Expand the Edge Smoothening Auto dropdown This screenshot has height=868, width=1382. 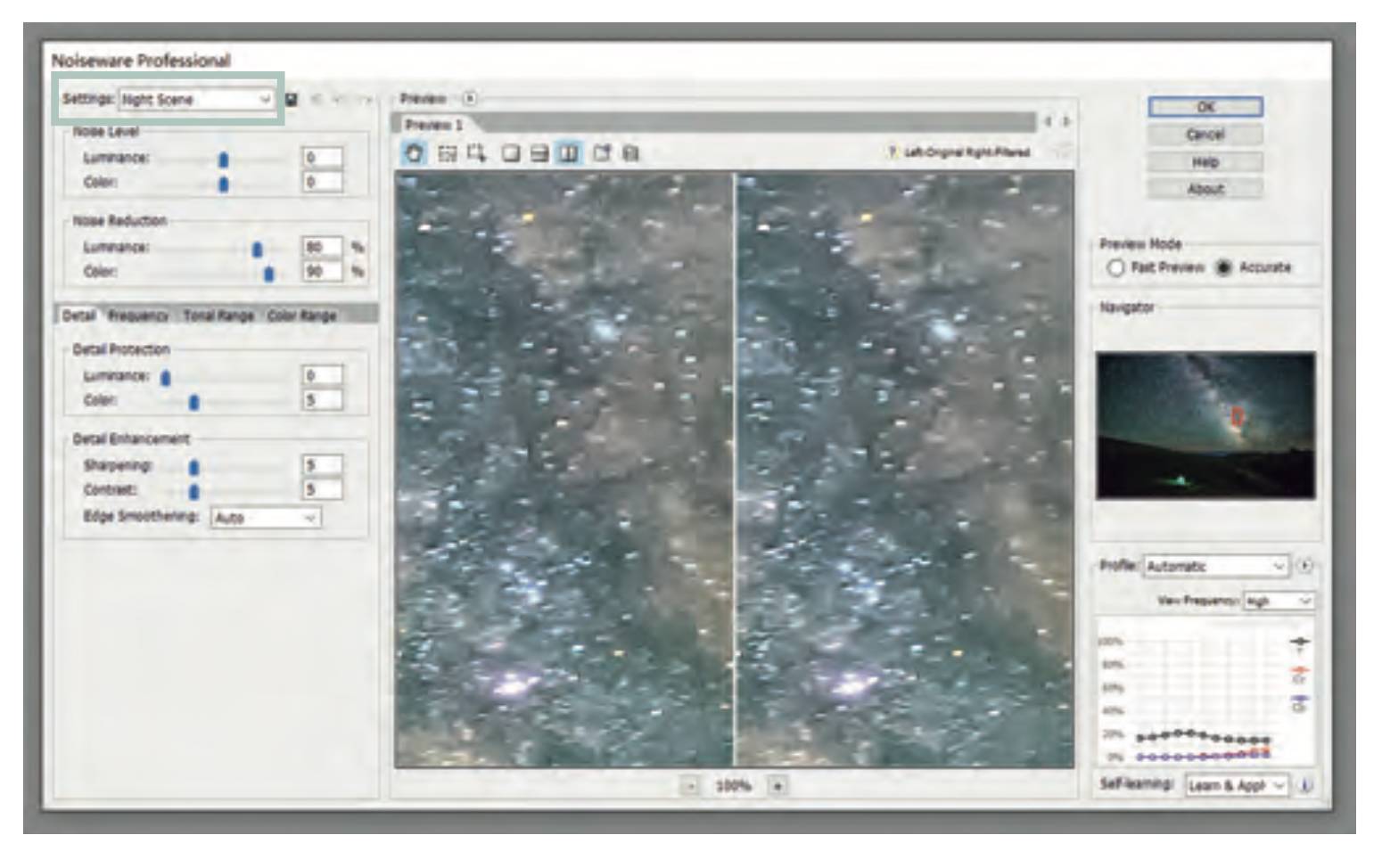click(x=265, y=518)
